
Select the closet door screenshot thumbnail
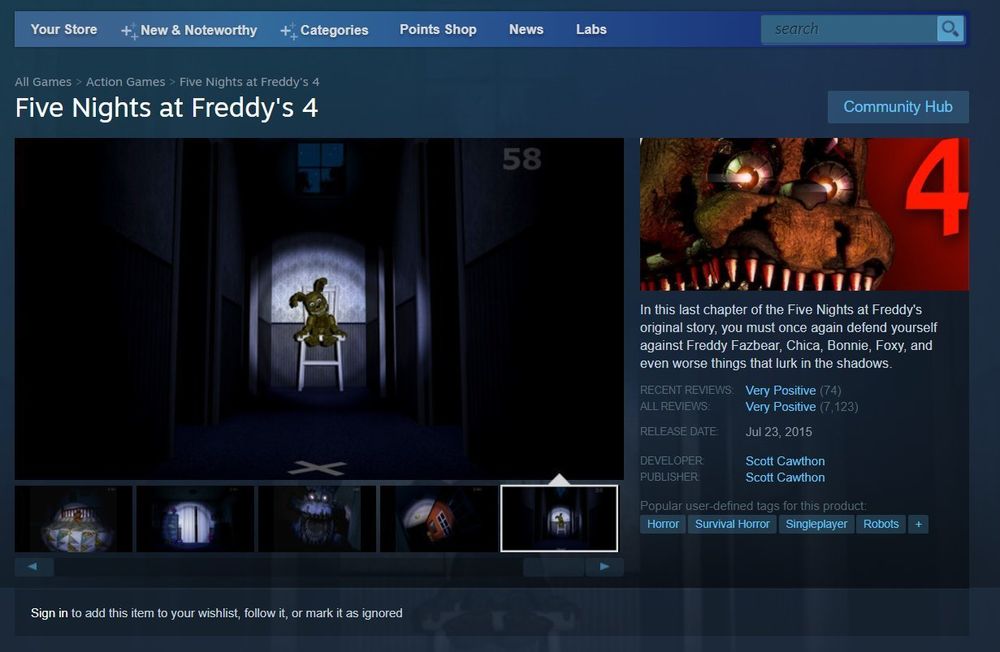(195, 519)
